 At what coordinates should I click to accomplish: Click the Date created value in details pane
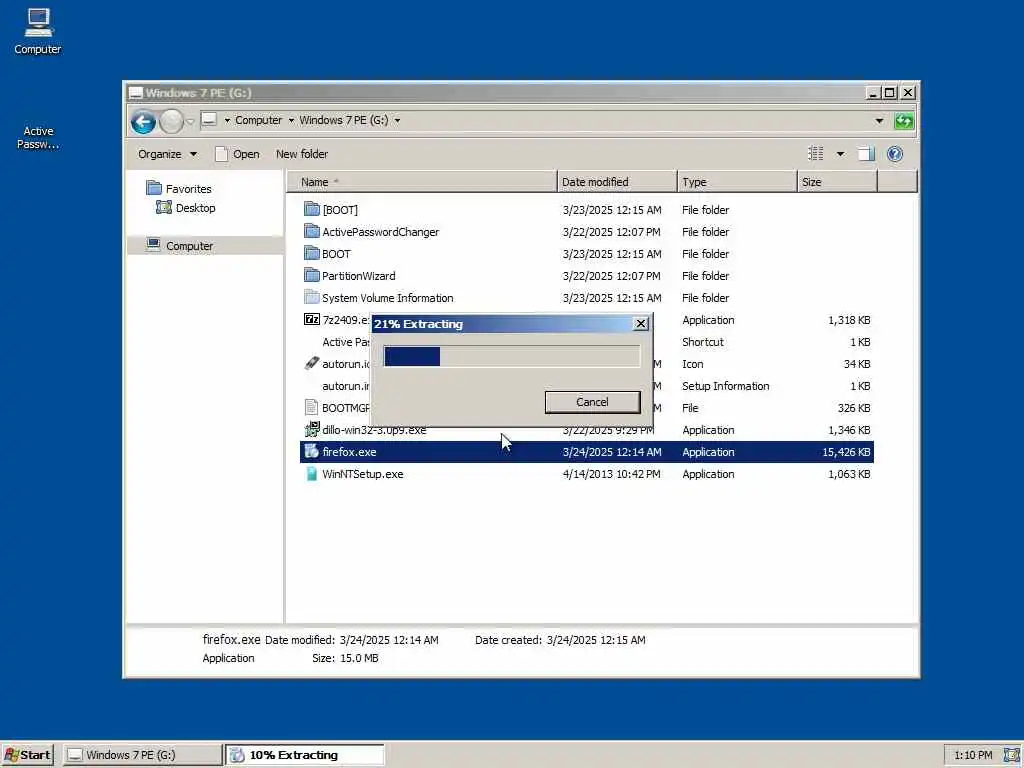[x=596, y=640]
